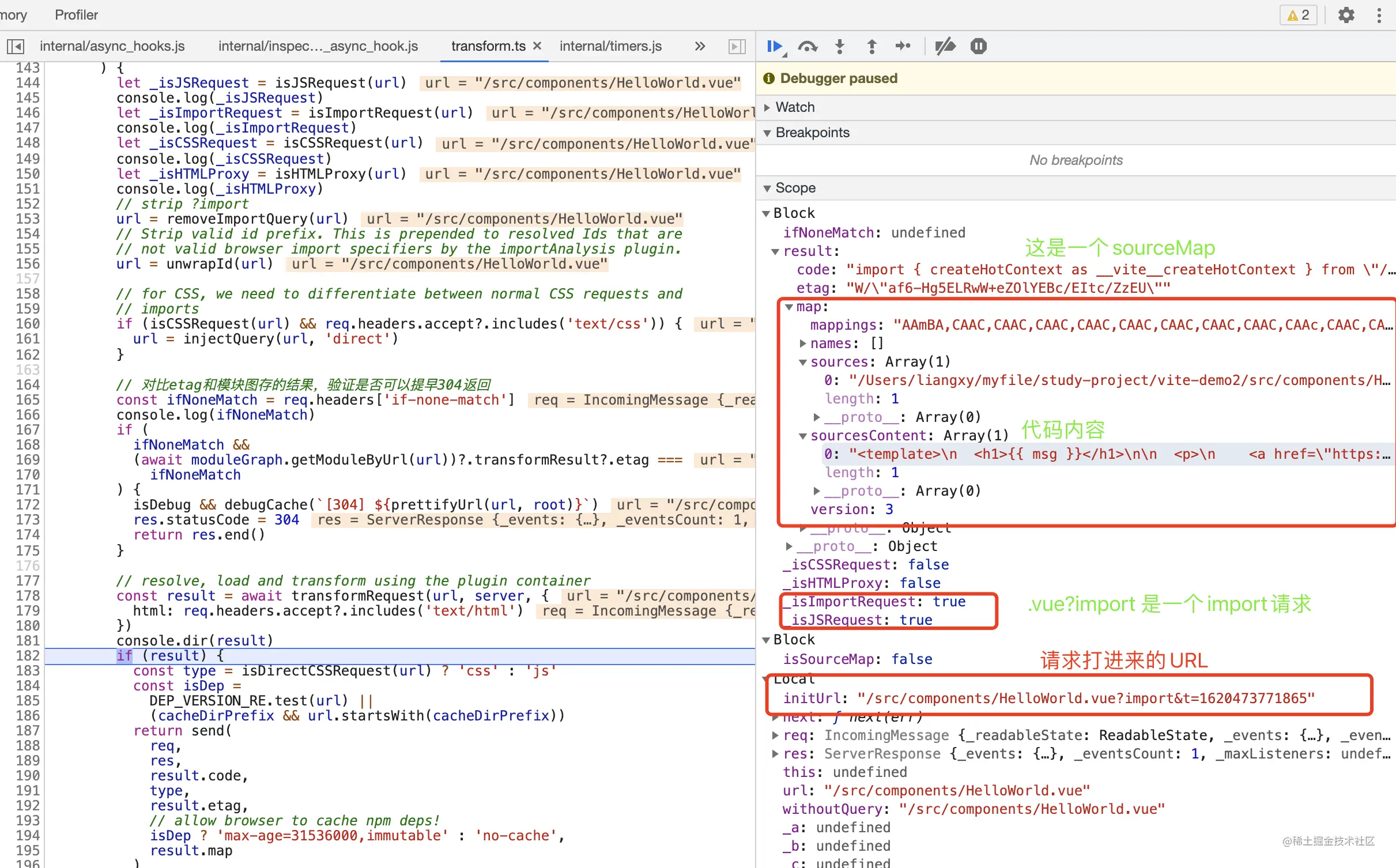Resume script execution

click(774, 46)
